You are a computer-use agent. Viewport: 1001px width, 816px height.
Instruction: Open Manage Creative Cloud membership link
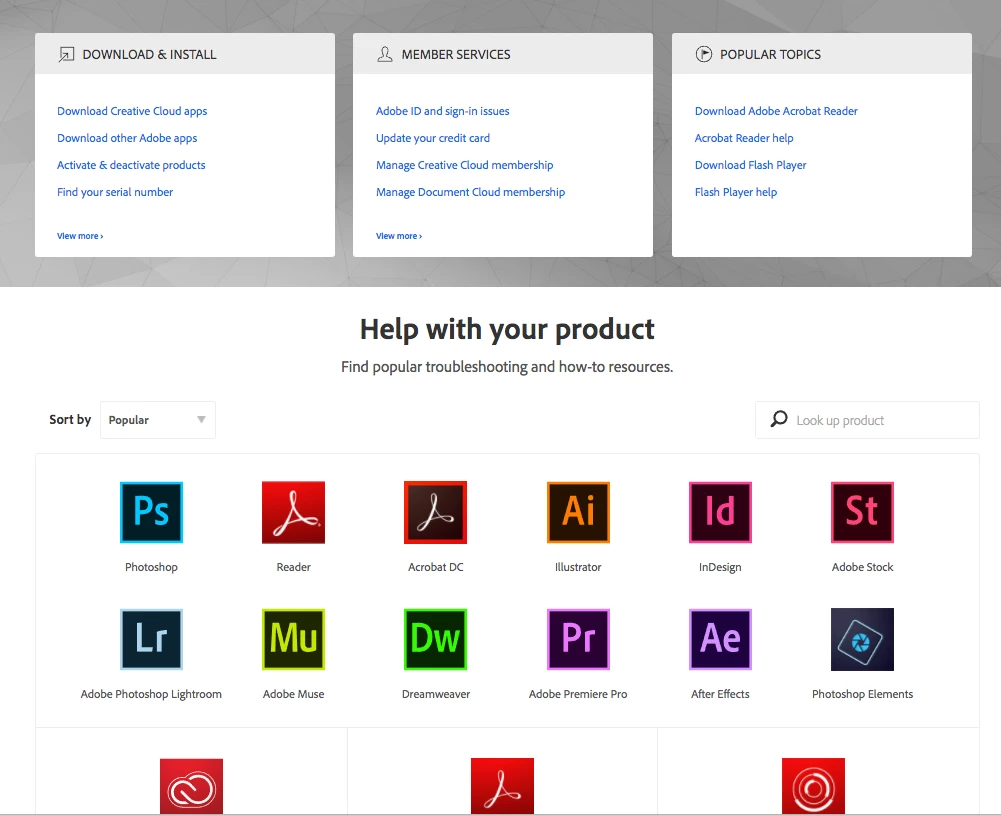tap(465, 165)
